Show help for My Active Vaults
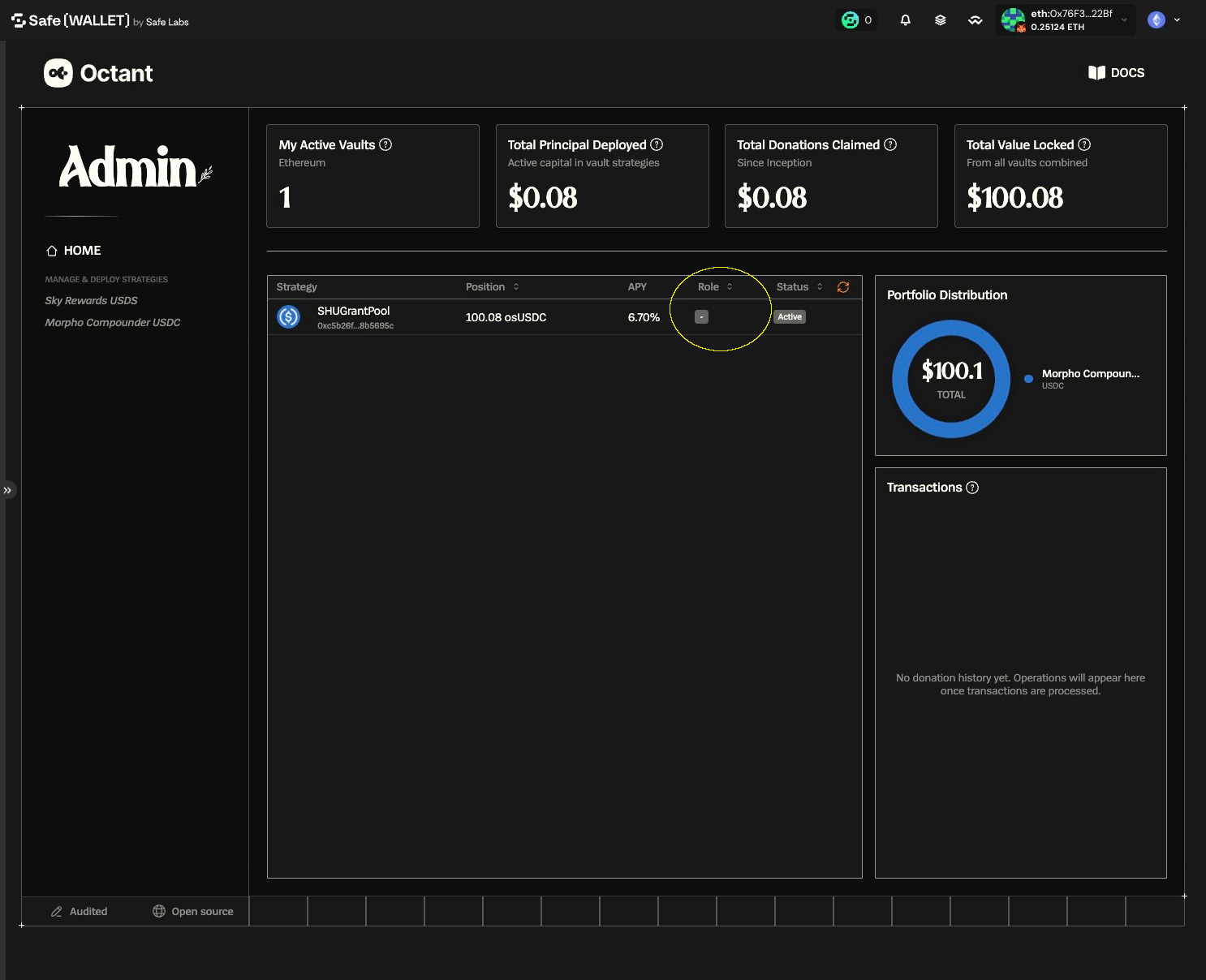This screenshot has width=1206, height=980. click(385, 144)
